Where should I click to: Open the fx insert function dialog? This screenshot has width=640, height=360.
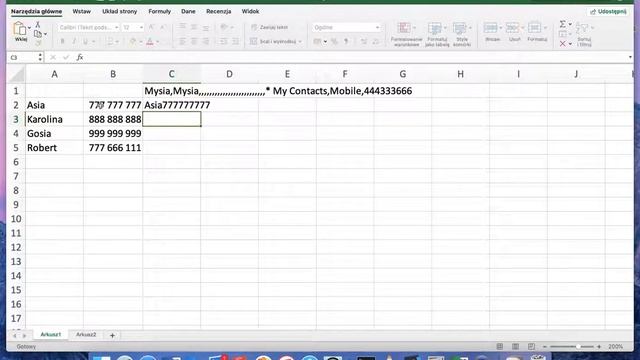[x=80, y=57]
